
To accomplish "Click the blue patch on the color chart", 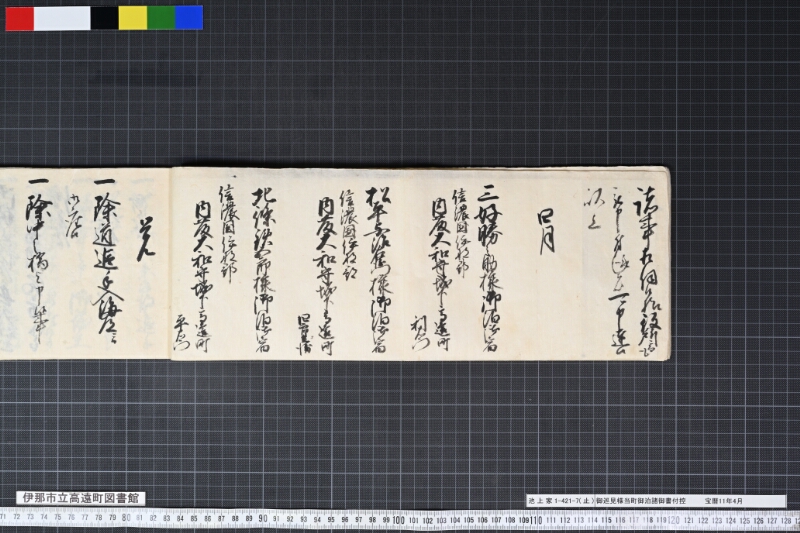I will [x=189, y=18].
